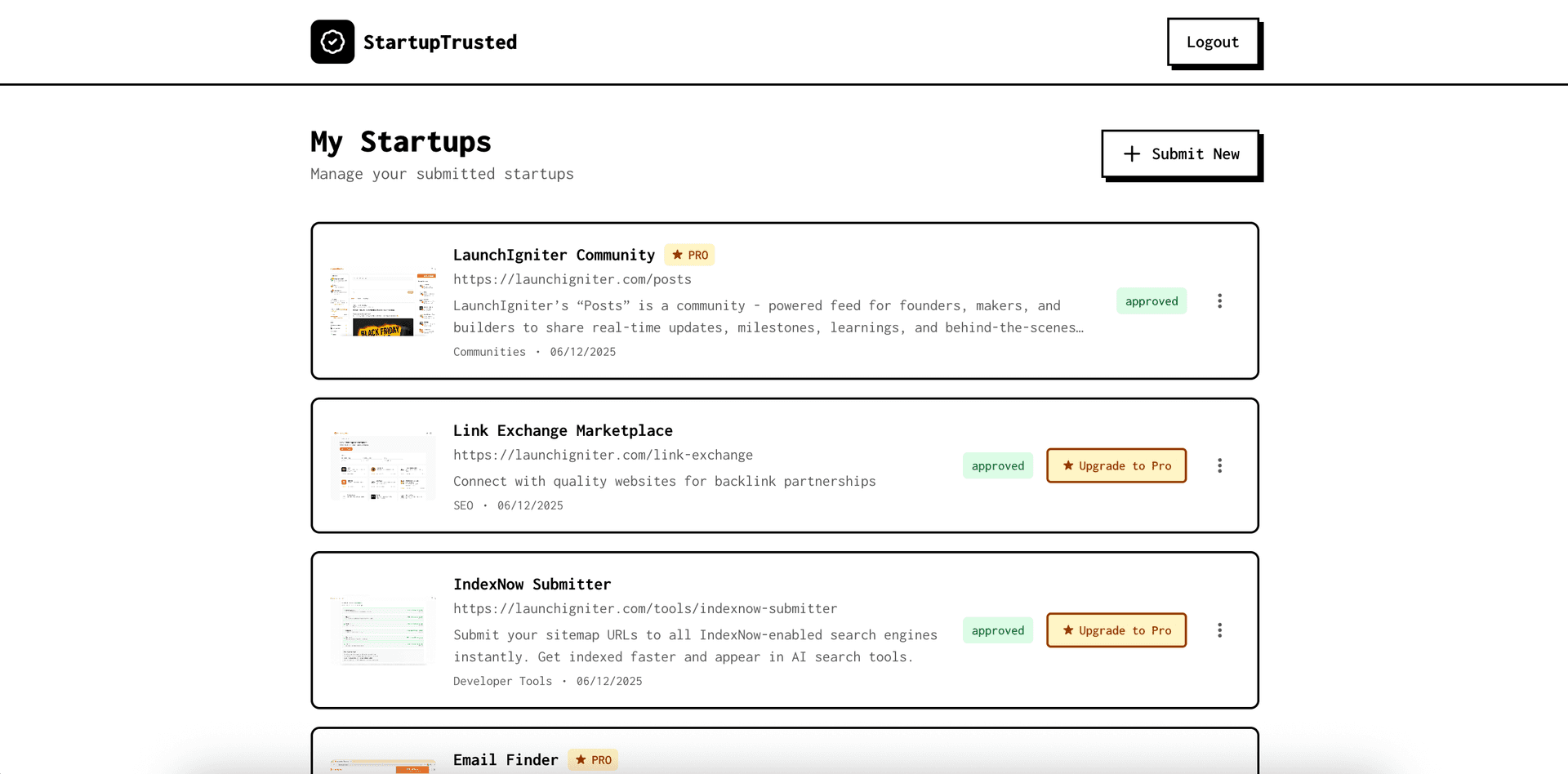Click the StartupTrusted badge logo icon
The height and width of the screenshot is (774, 1568).
332,42
